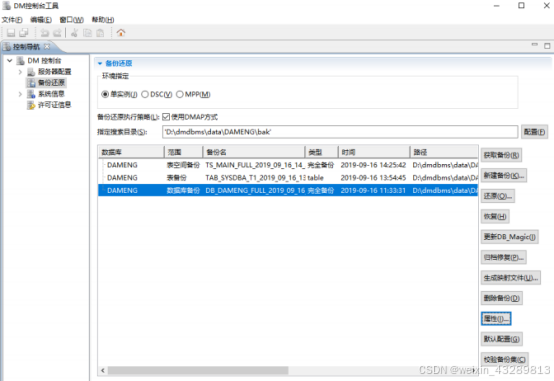
Task: Sort by the 备份名 column header
Action: pos(254,152)
